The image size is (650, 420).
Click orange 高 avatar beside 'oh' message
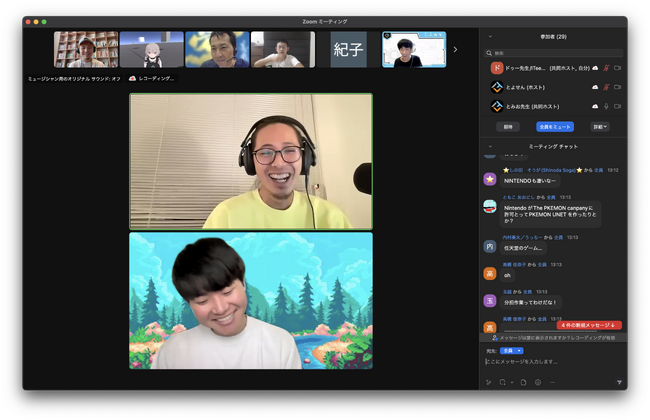tap(490, 274)
